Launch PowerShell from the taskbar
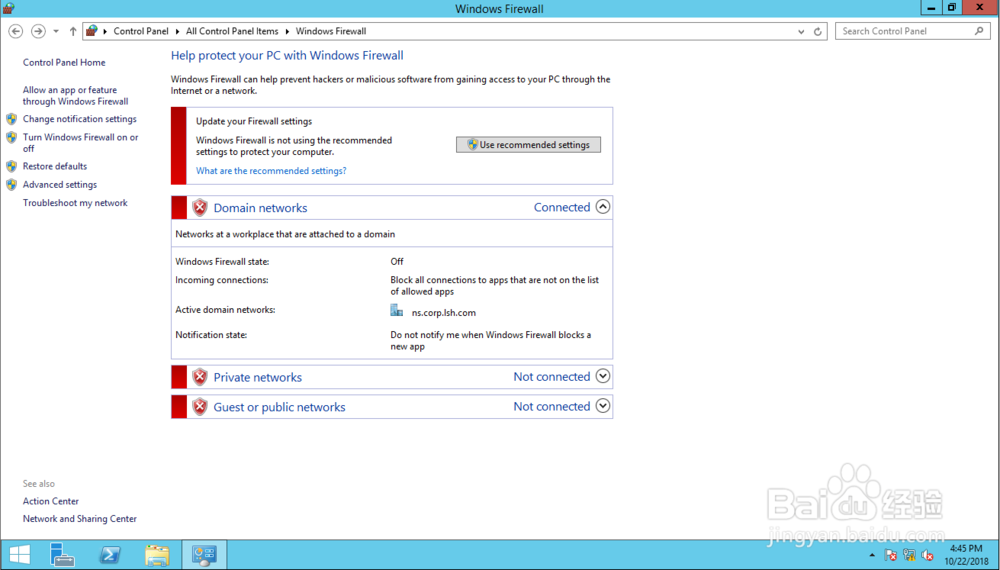This screenshot has height=570, width=1000. [x=110, y=555]
